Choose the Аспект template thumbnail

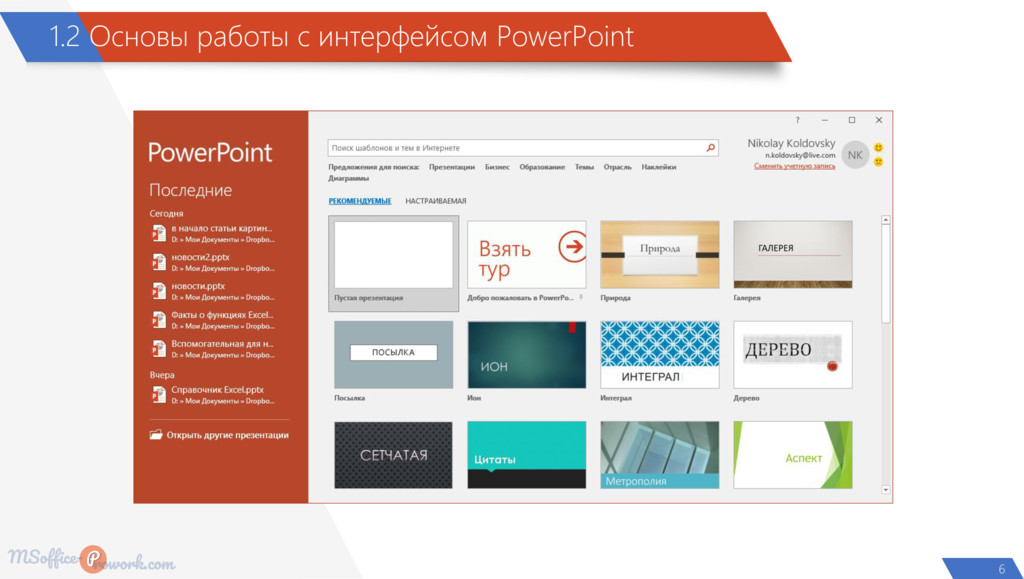tap(793, 455)
